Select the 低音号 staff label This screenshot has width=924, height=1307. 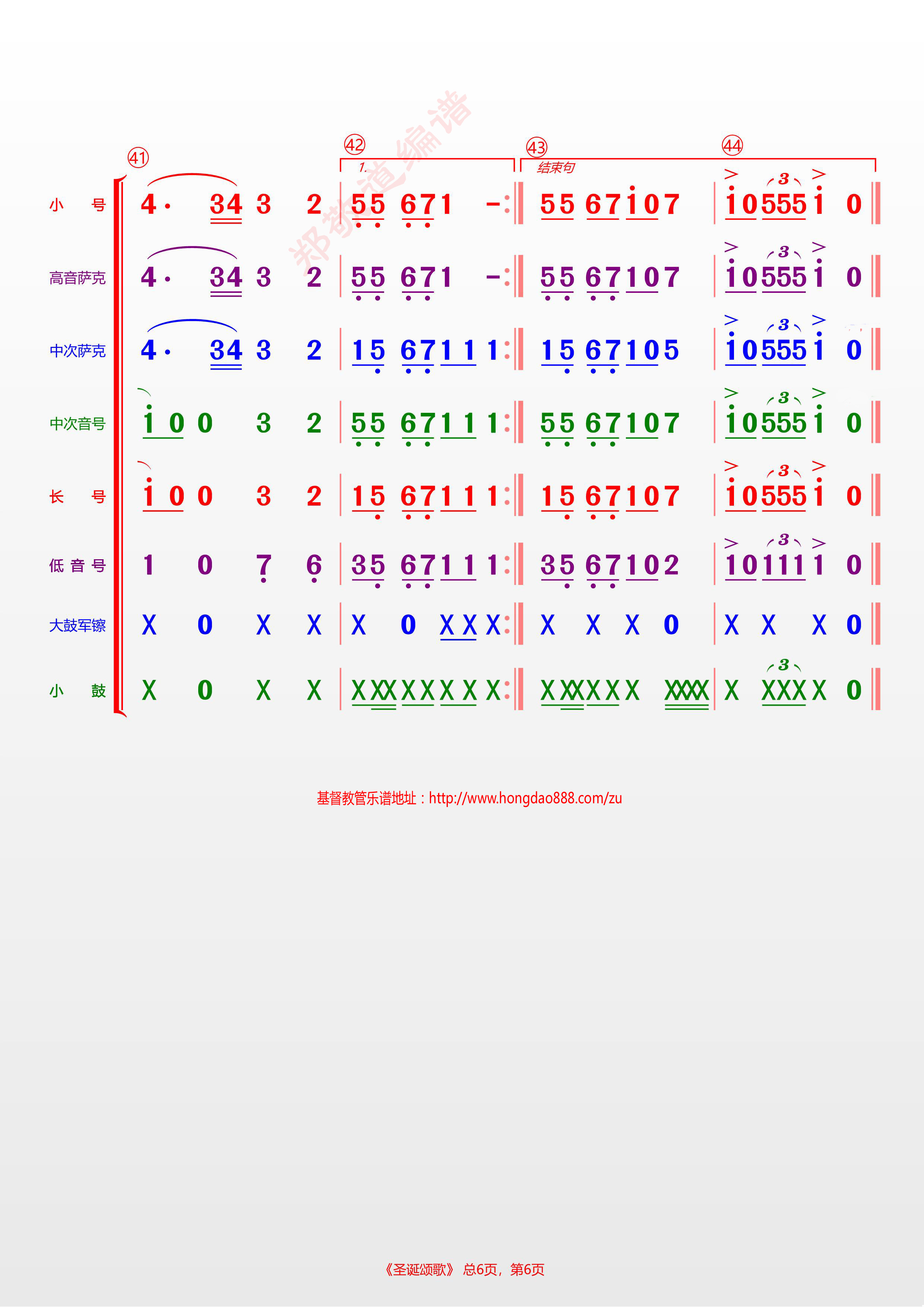tap(77, 565)
